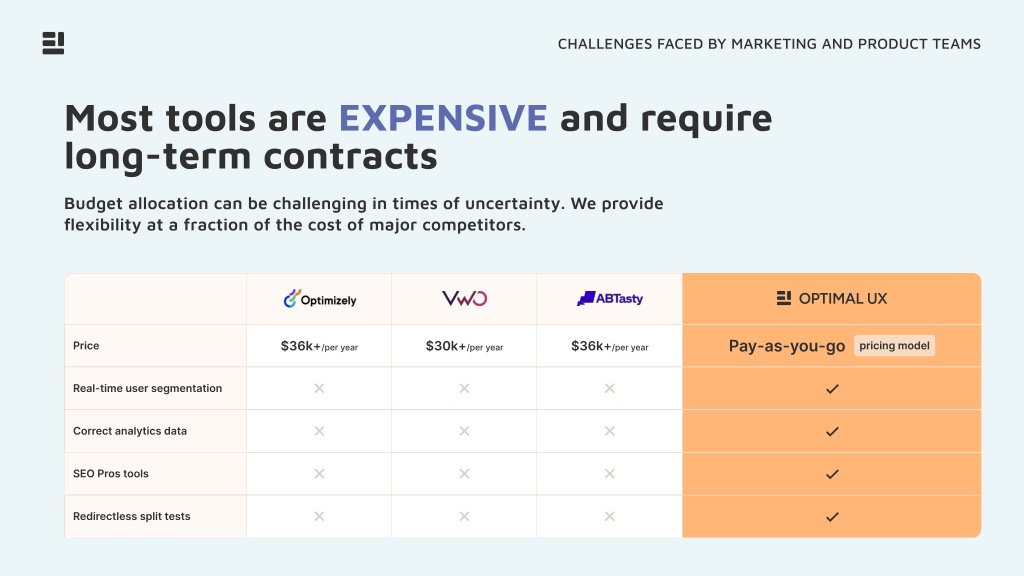
Task: Click the Pay-as-you-go price text
Action: tap(787, 346)
